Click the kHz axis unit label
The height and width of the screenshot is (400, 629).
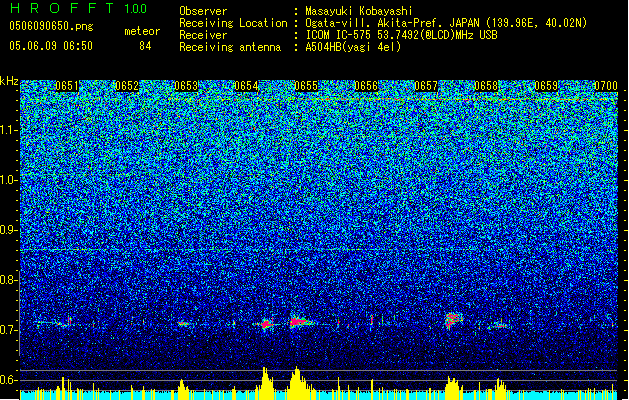tap(9, 81)
